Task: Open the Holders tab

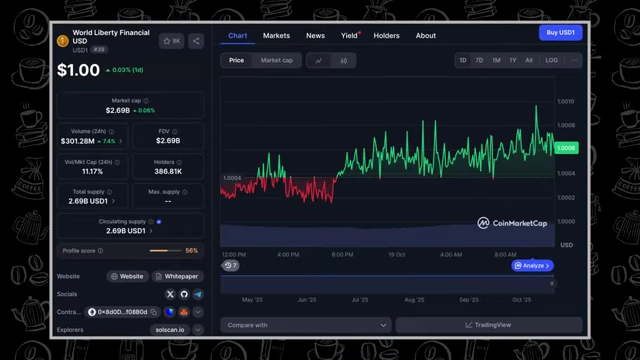Action: tap(387, 36)
